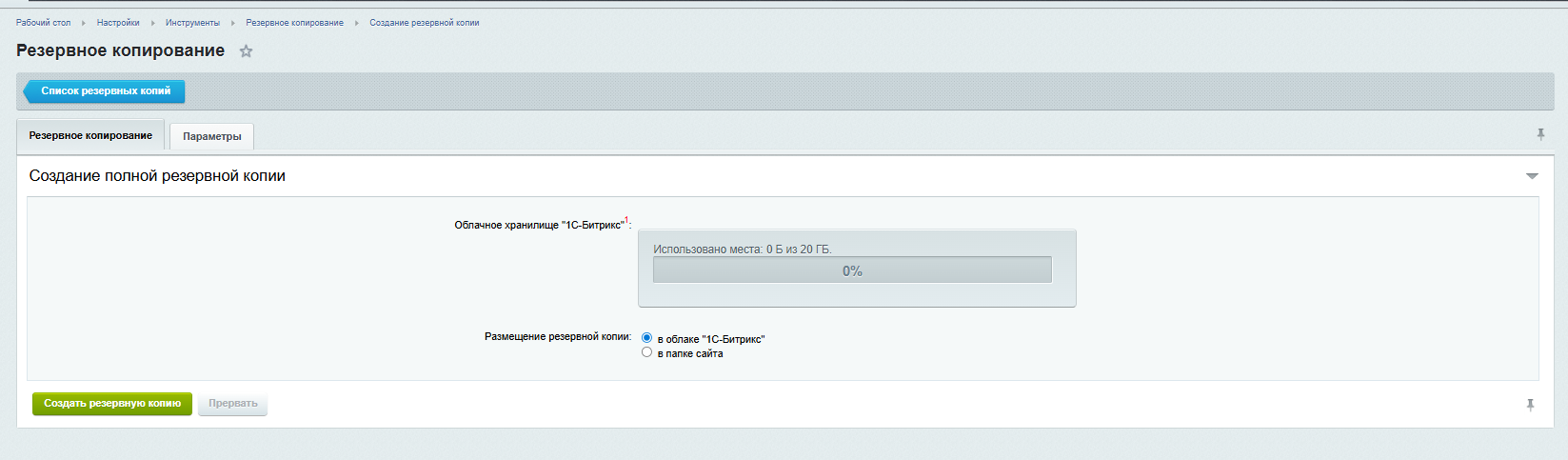Image resolution: width=1568 pixels, height=460 pixels.
Task: Click the pin icon beside the tabs
Action: [x=1540, y=135]
